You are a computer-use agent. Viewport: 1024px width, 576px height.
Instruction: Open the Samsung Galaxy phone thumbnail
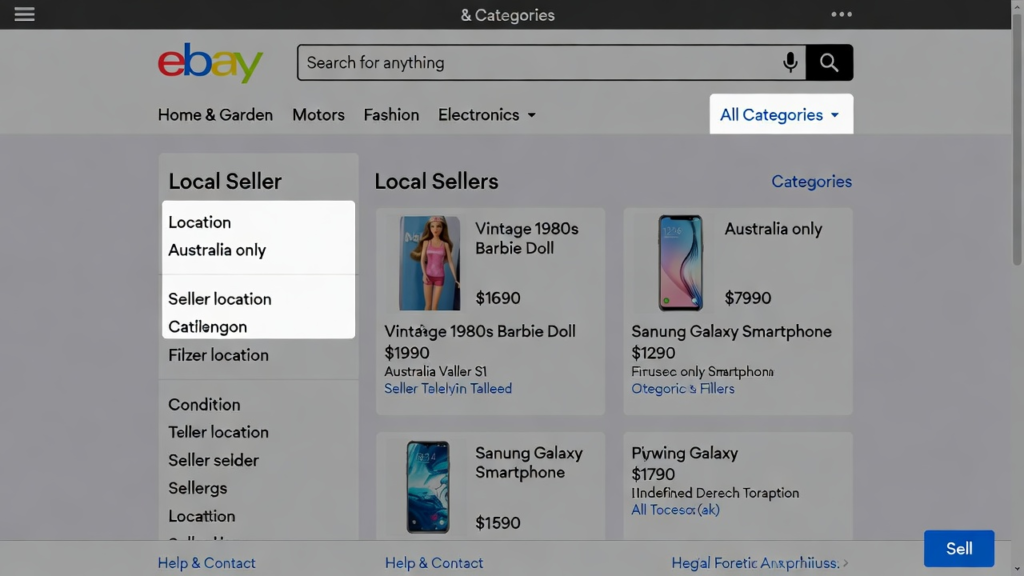tap(680, 263)
